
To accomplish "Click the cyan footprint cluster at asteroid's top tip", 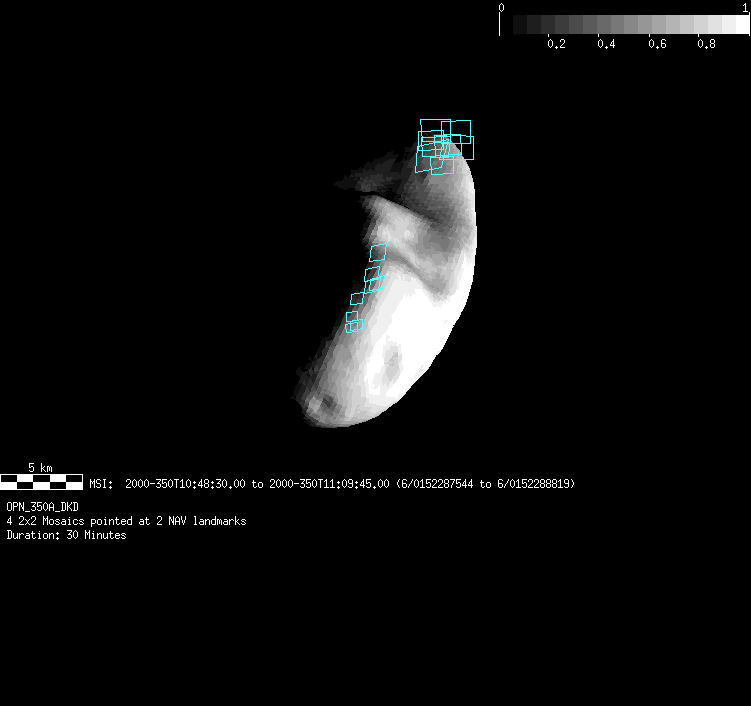I will pyautogui.click(x=444, y=145).
